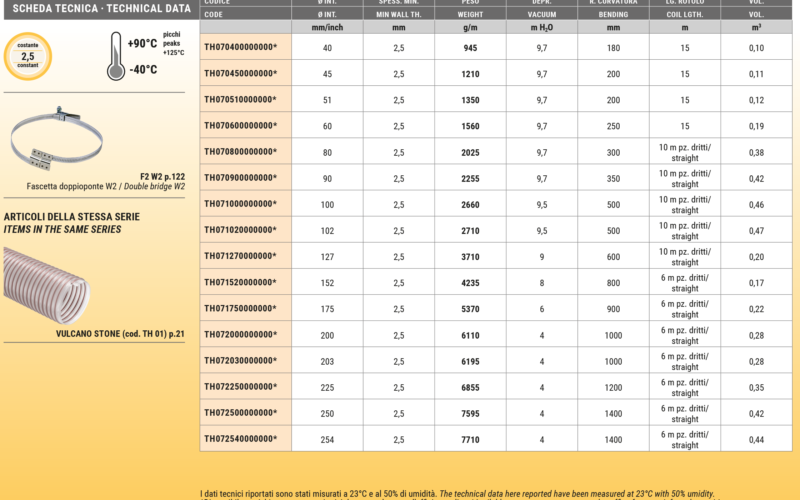Click product code TH071270000000*
800x500 pixels.
tap(240, 256)
